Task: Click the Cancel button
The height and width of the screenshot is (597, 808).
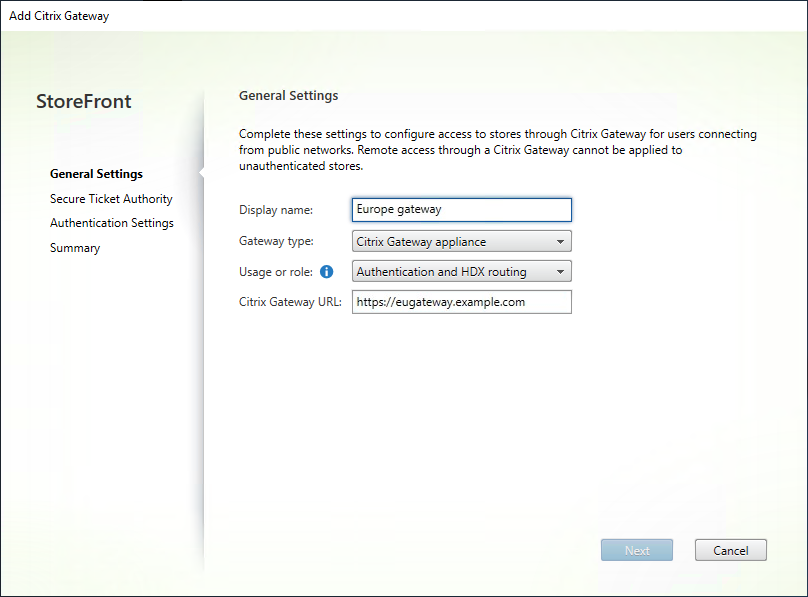Action: click(730, 550)
